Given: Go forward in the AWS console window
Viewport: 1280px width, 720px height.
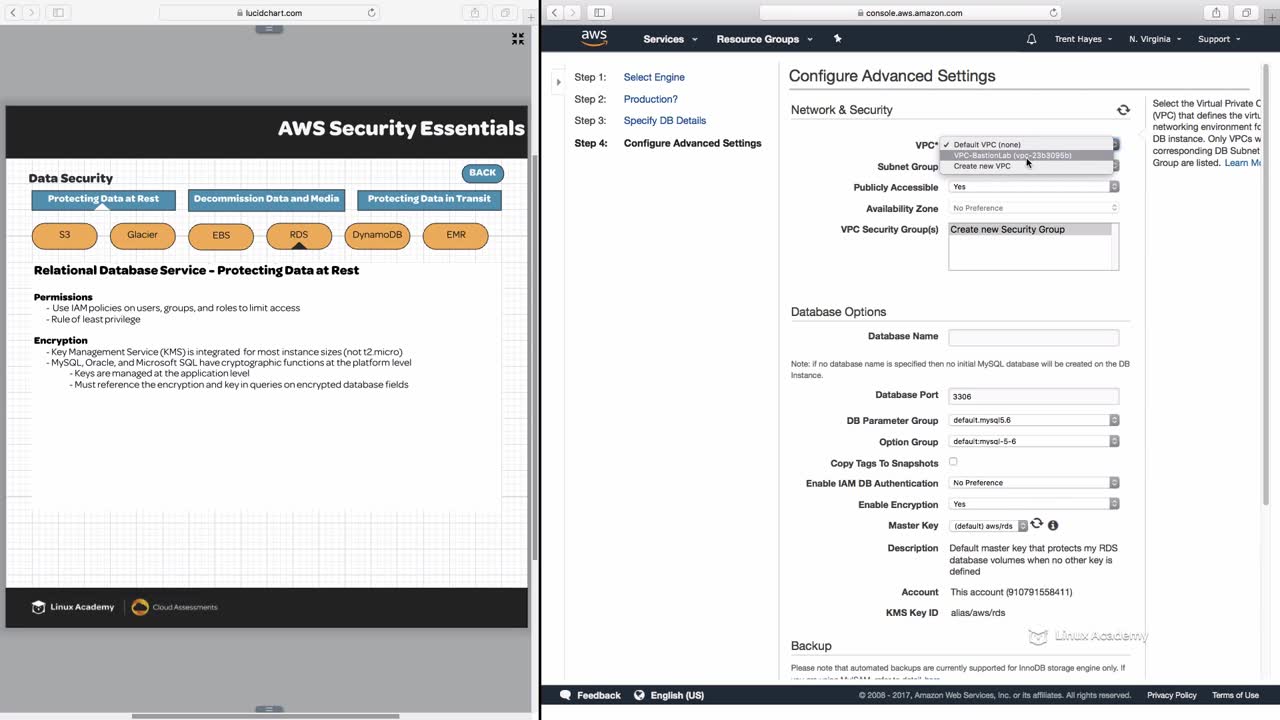Looking at the screenshot, I should [573, 13].
